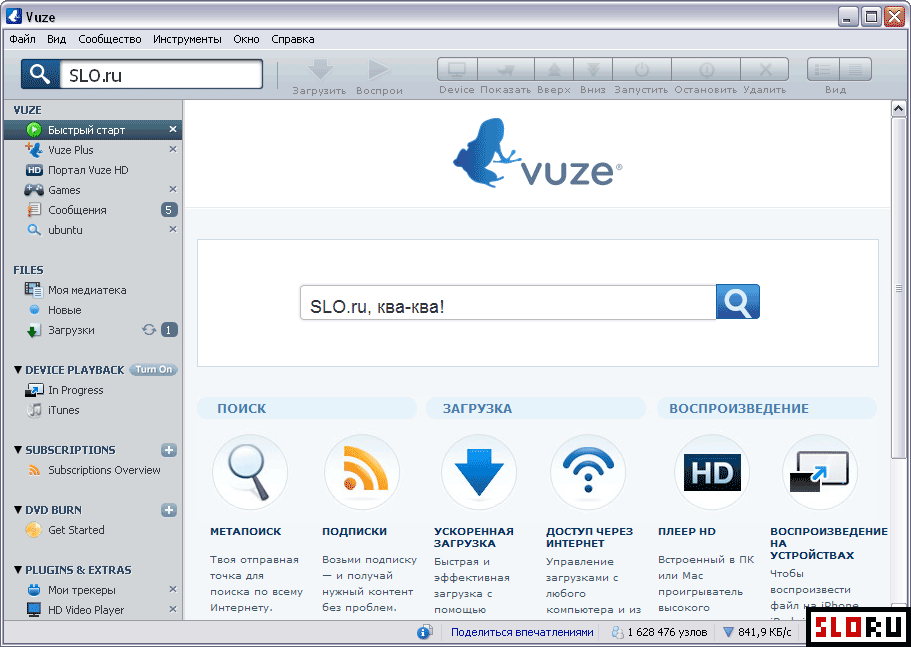This screenshot has height=647, width=911.
Task: Click the ДОСТУП ЧЕРЕЗ ИНТЕРНЕТ wireless icon
Action: [x=588, y=472]
